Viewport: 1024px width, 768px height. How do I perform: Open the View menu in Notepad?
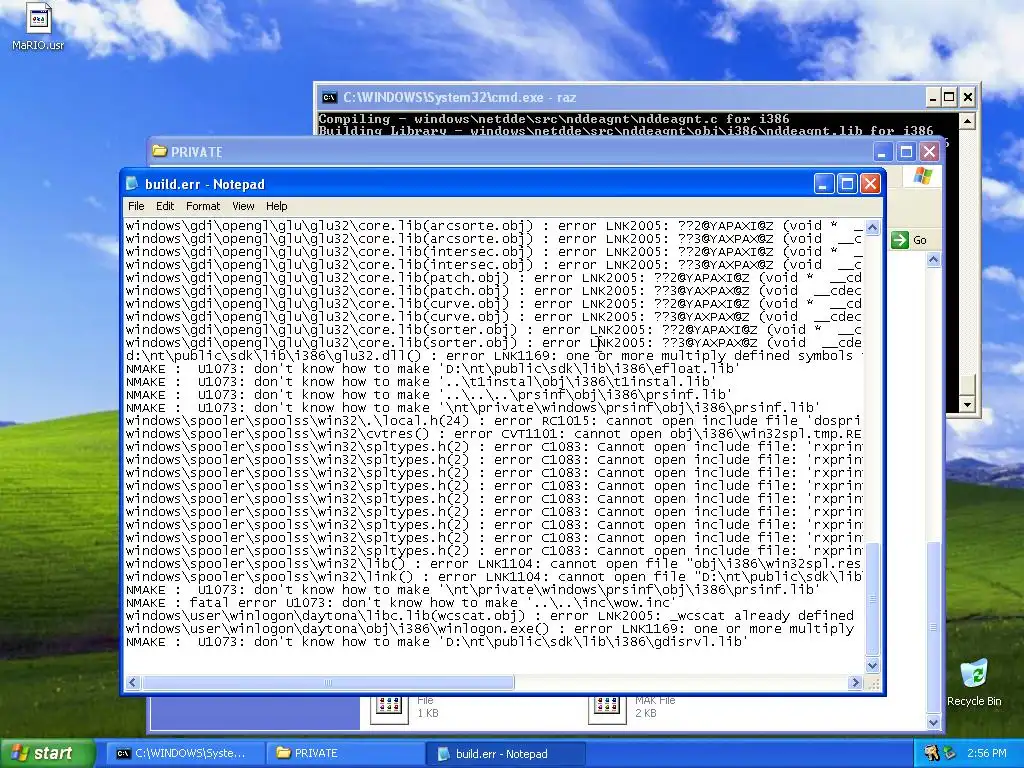click(x=243, y=206)
